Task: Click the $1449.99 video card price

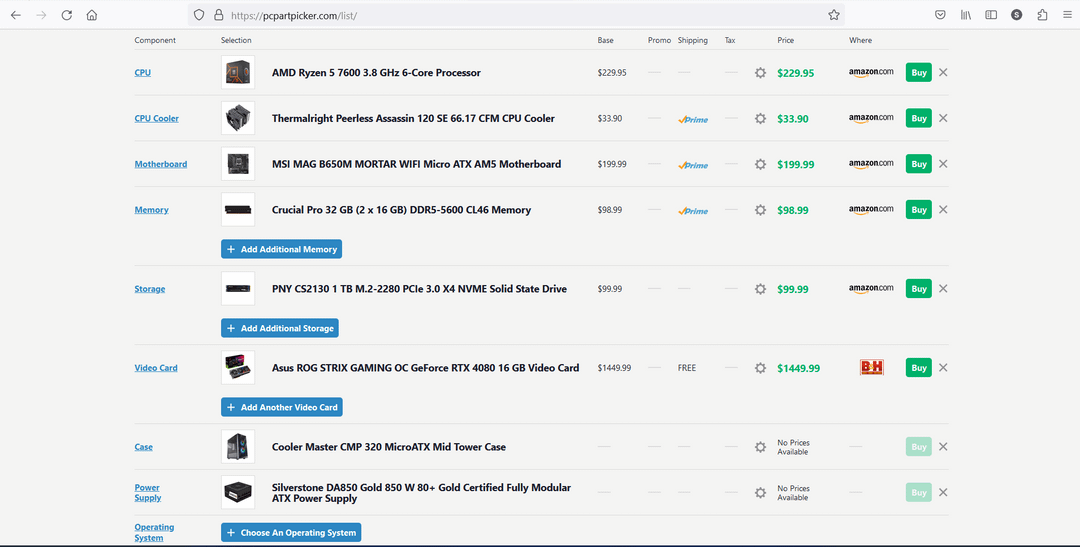Action: point(798,369)
